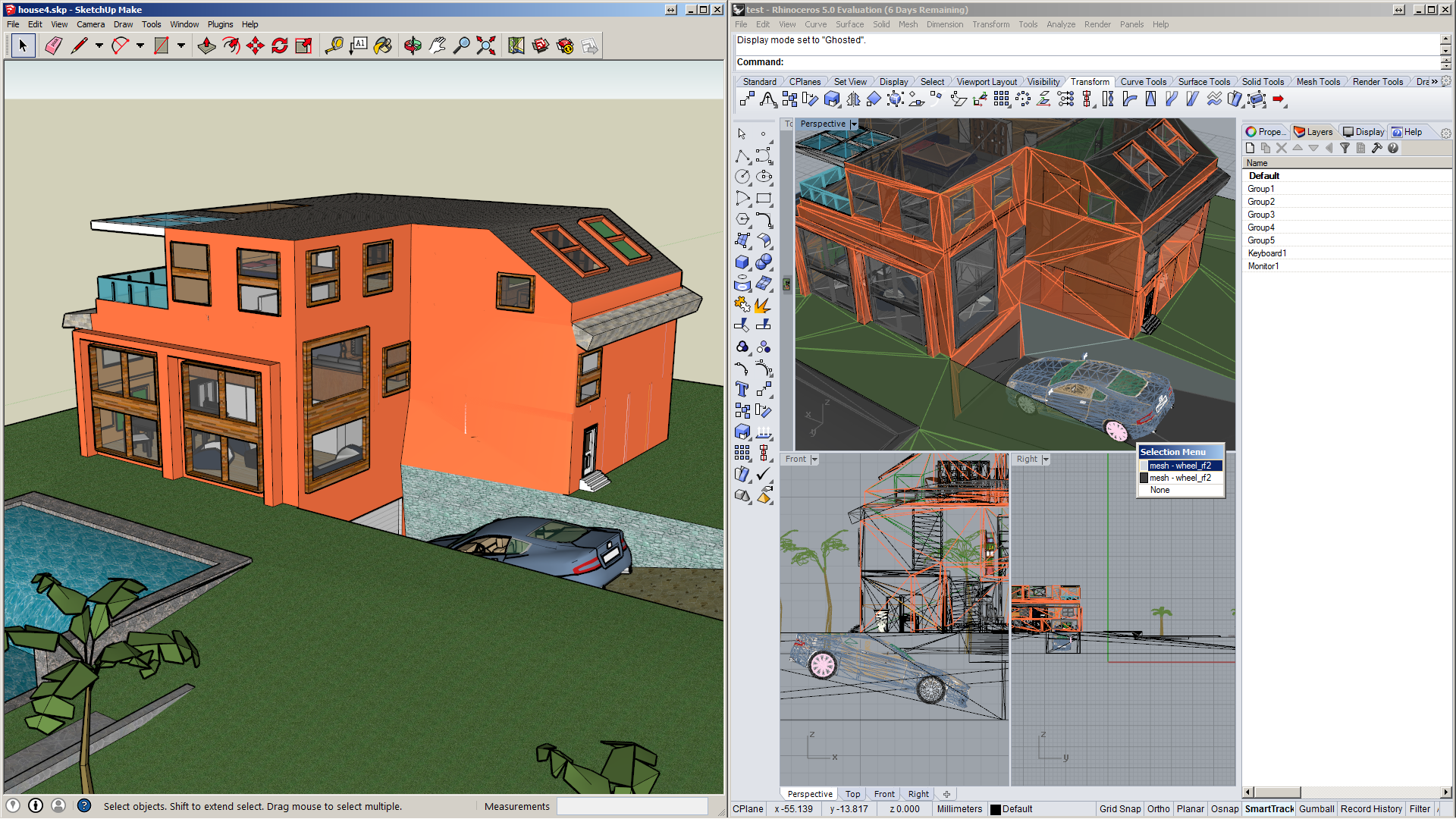This screenshot has height=819, width=1456.
Task: Select the Tape Measure tool
Action: (334, 46)
